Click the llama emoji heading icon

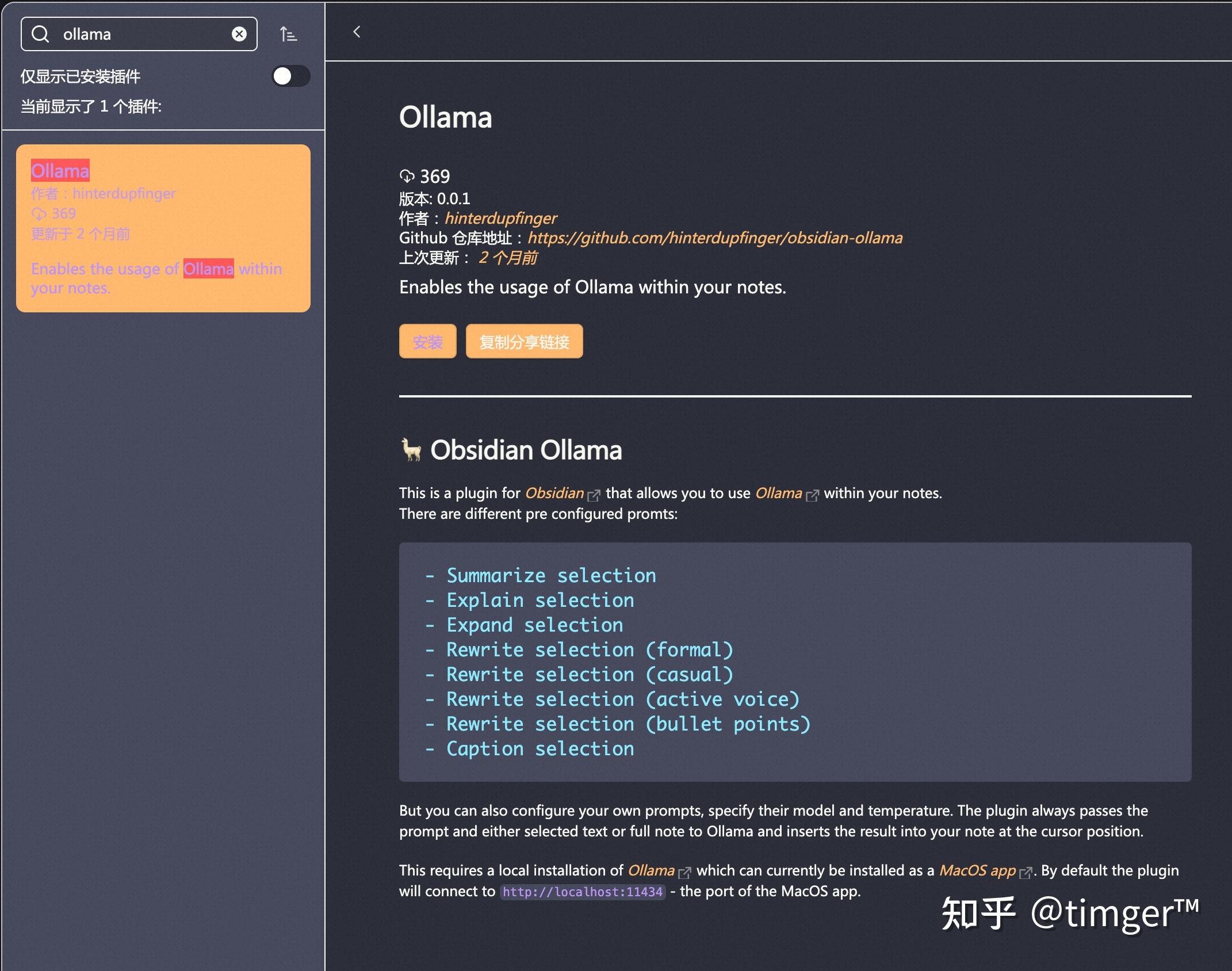pyautogui.click(x=411, y=450)
